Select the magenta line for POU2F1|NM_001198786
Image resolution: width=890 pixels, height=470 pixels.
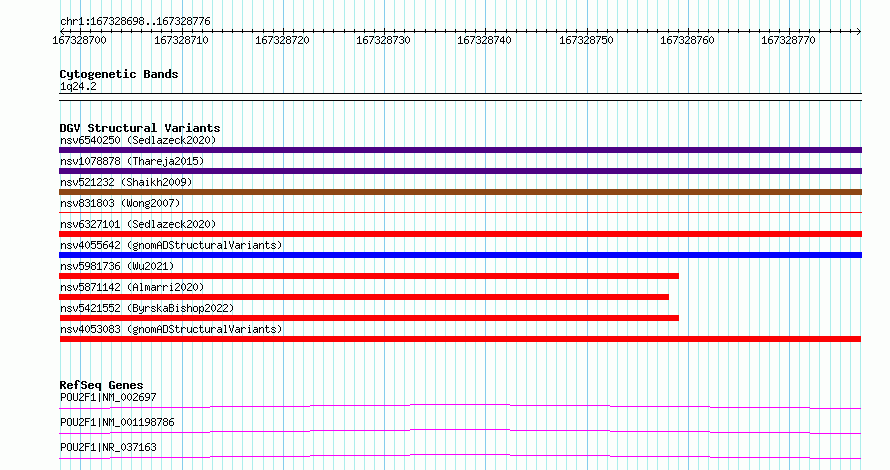(x=460, y=431)
